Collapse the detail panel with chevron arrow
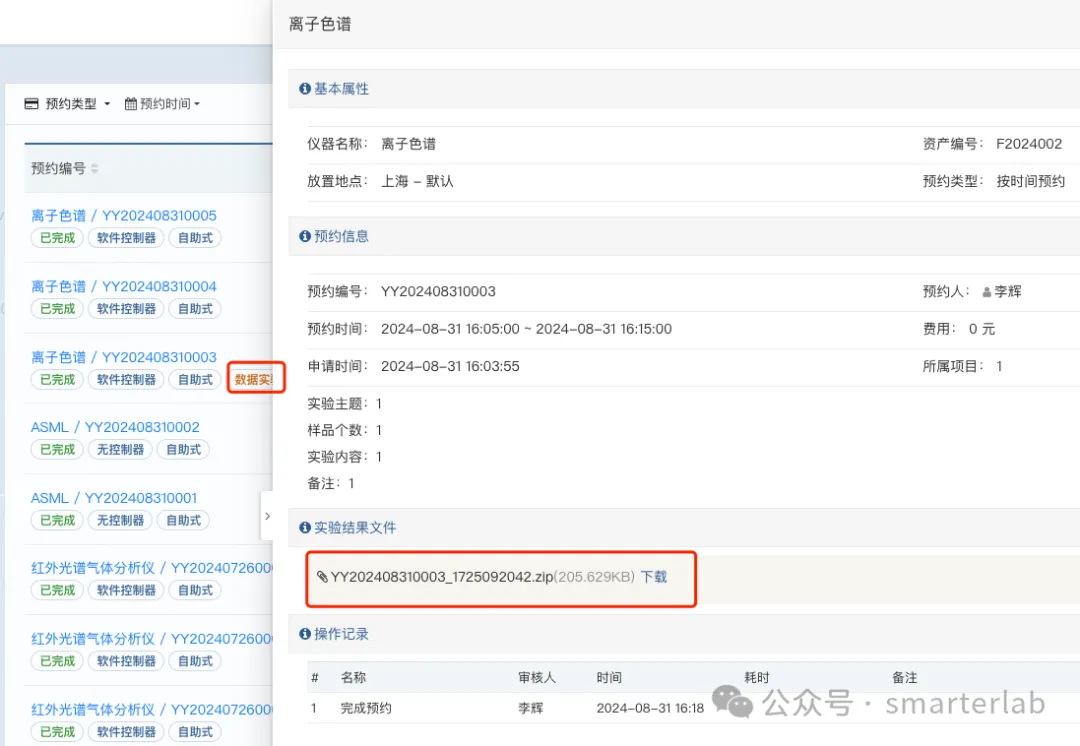This screenshot has width=1080, height=746. (267, 516)
